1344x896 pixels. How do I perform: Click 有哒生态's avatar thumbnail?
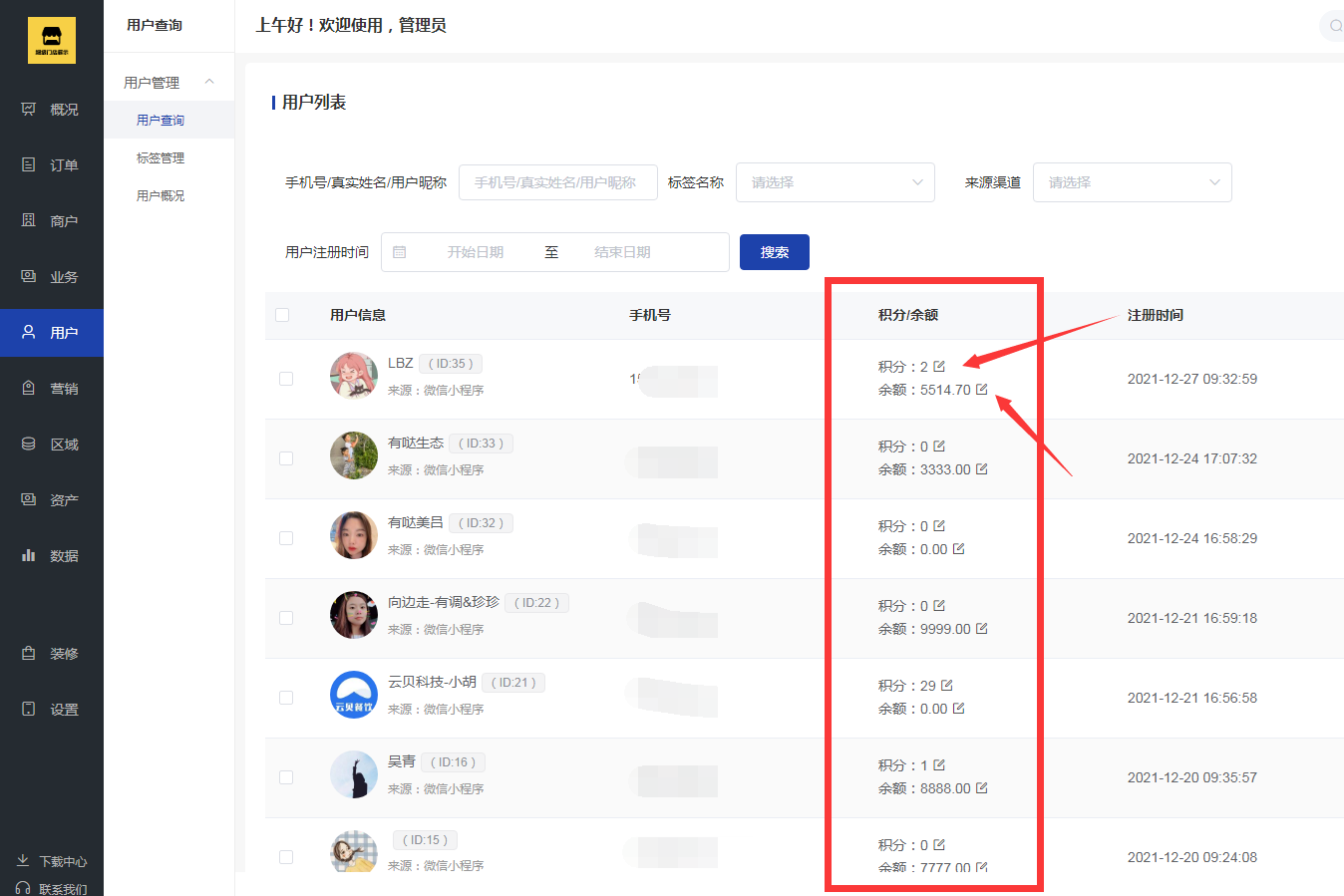(354, 455)
